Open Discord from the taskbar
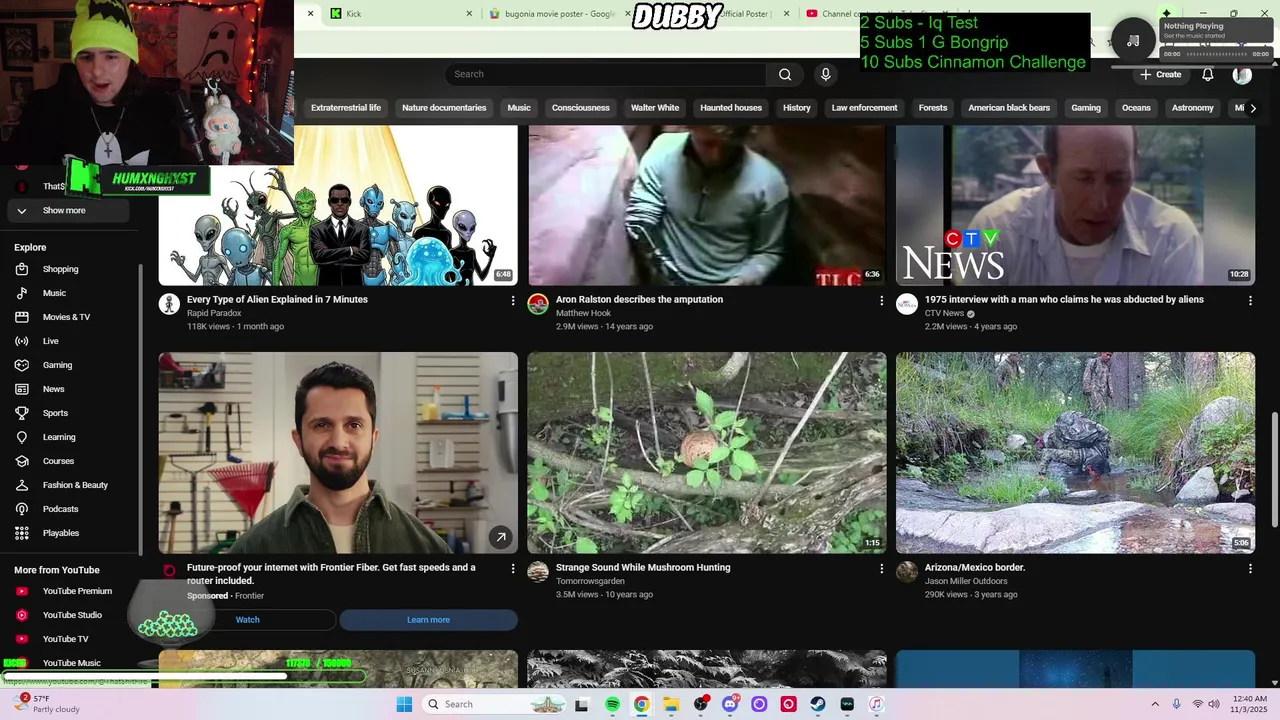The height and width of the screenshot is (720, 1280). point(730,704)
